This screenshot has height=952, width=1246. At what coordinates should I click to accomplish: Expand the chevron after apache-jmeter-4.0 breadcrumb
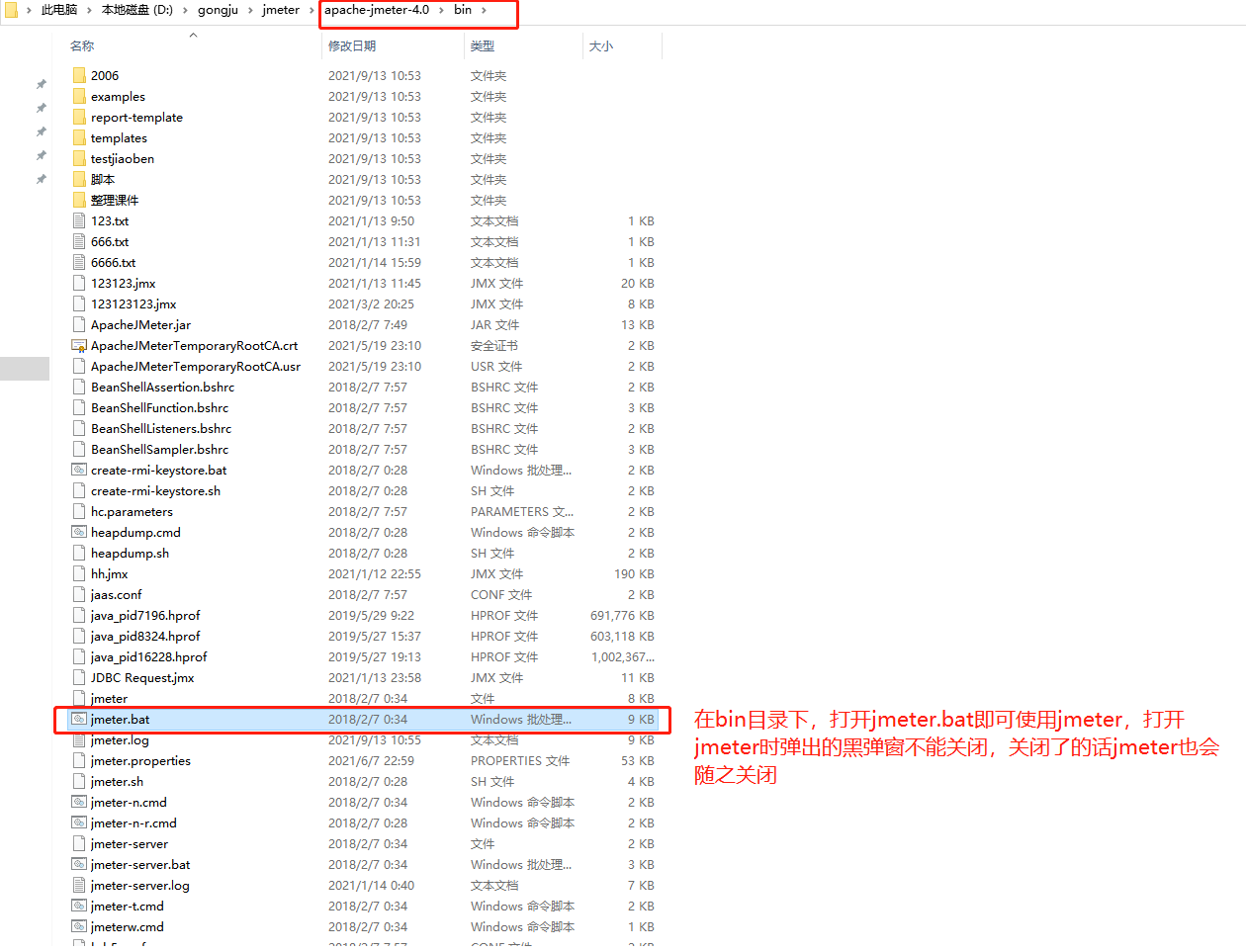[442, 10]
